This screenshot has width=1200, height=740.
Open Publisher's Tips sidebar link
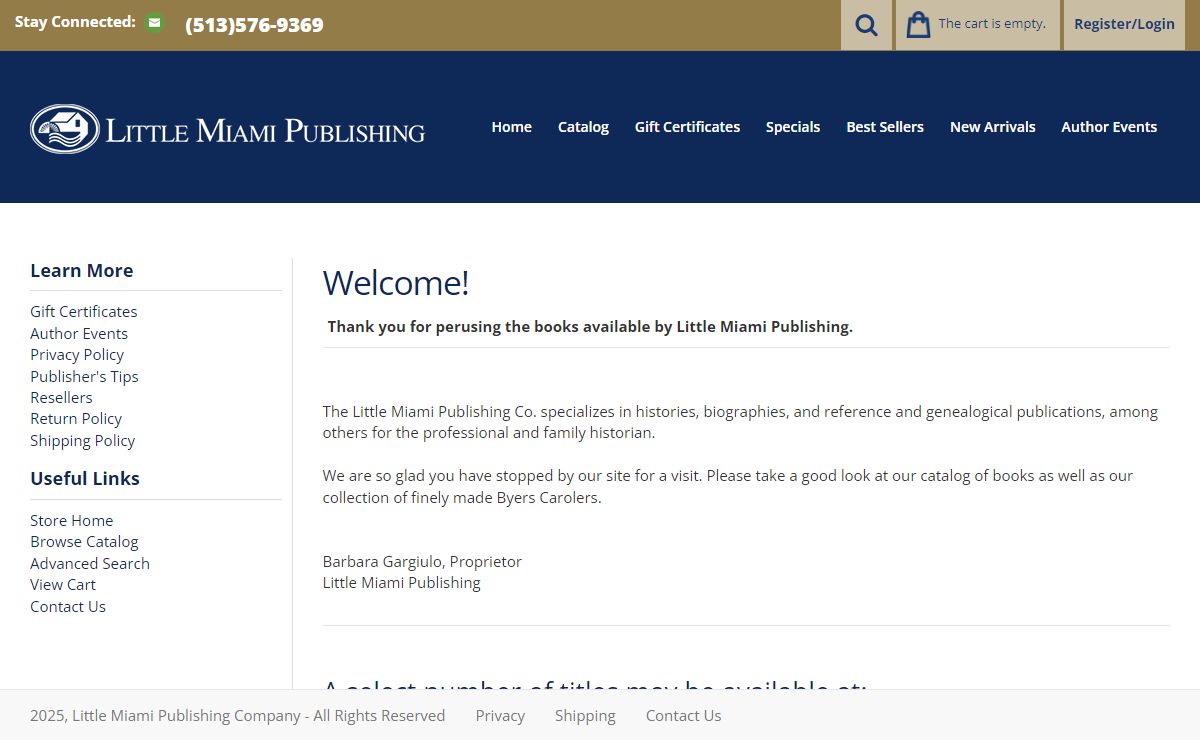(84, 377)
